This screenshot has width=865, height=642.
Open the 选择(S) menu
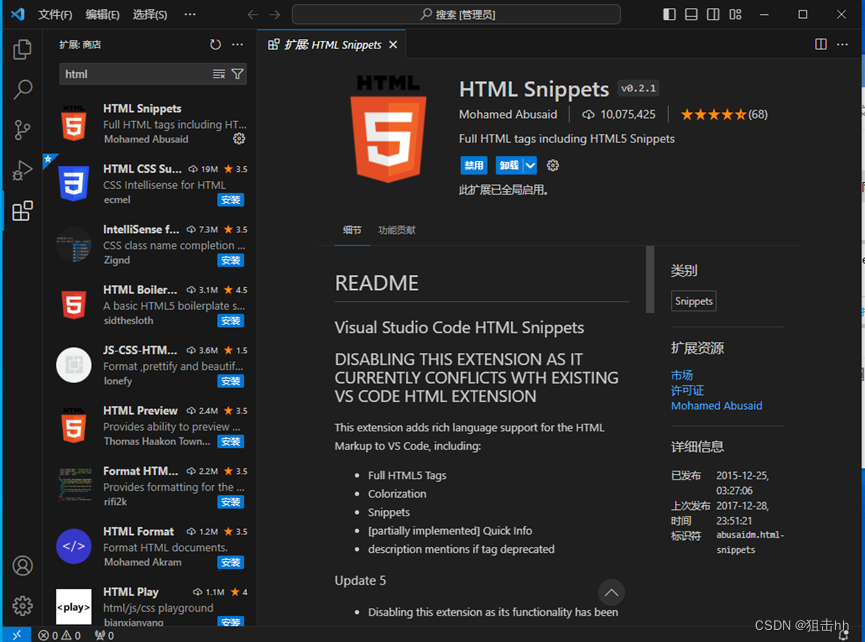point(150,14)
